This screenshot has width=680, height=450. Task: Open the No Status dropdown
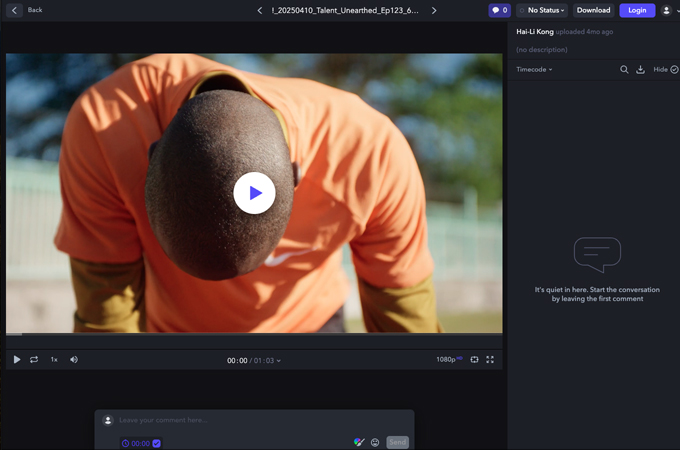click(x=542, y=10)
